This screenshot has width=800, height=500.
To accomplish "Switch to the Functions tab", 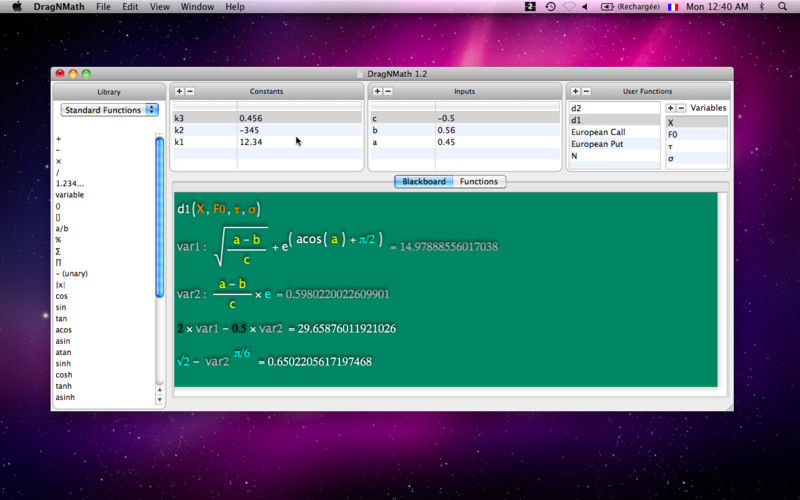I will (x=479, y=182).
